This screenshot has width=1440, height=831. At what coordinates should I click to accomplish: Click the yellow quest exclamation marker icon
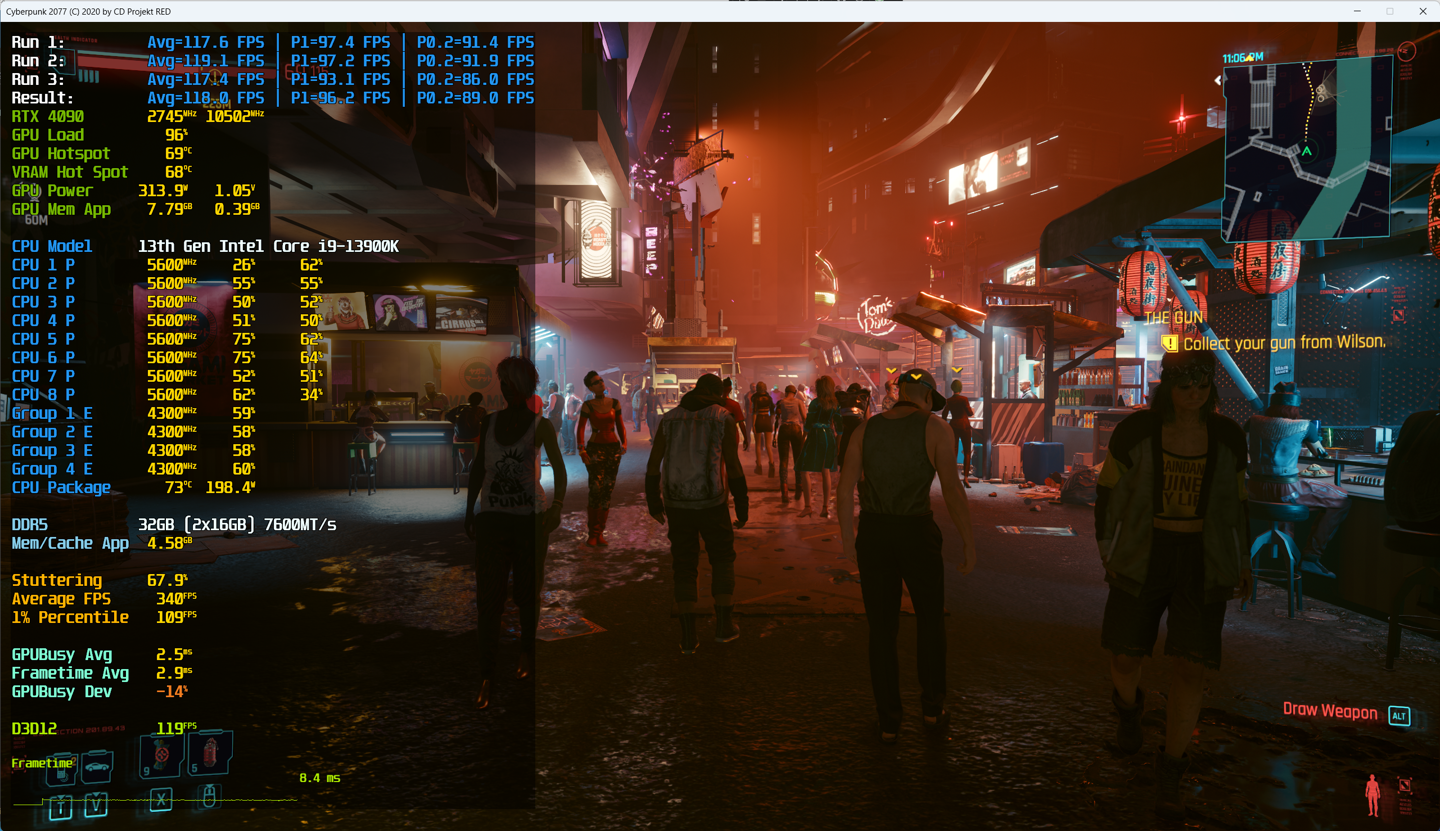1169,343
